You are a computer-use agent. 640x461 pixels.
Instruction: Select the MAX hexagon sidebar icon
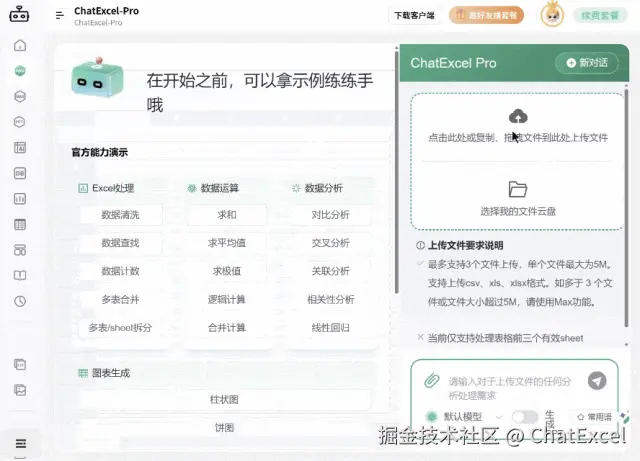20,96
